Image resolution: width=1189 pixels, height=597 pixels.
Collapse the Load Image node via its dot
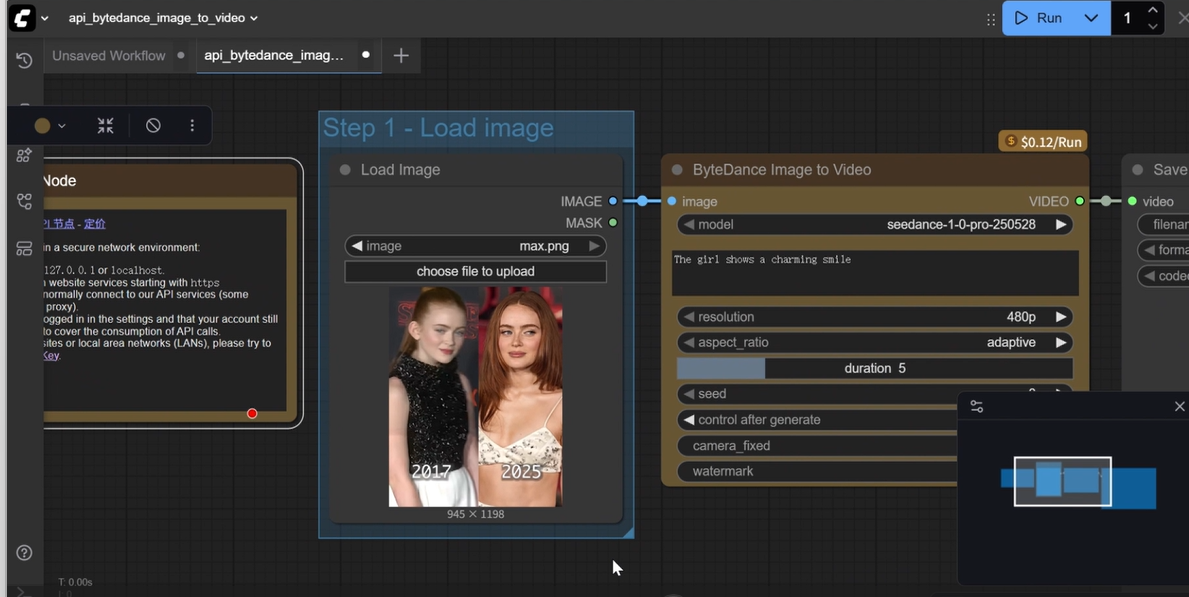(345, 170)
